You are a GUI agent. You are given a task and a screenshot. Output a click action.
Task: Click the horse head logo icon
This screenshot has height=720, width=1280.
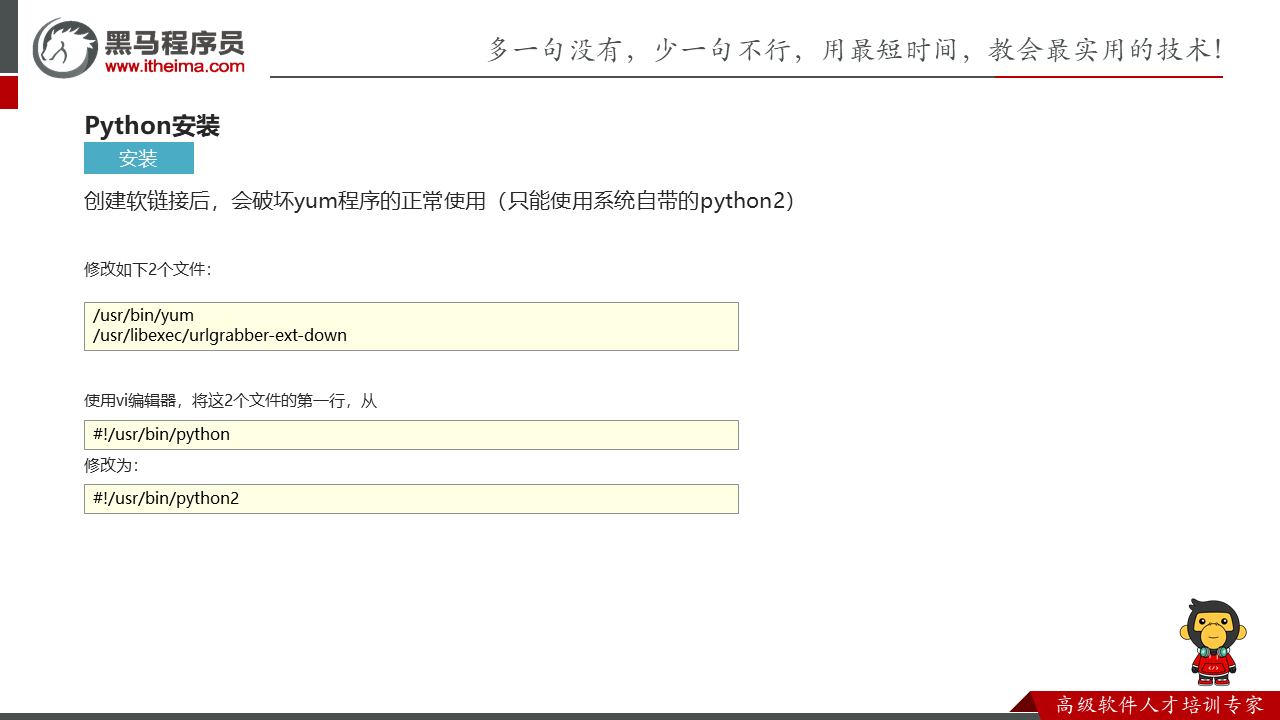click(65, 48)
